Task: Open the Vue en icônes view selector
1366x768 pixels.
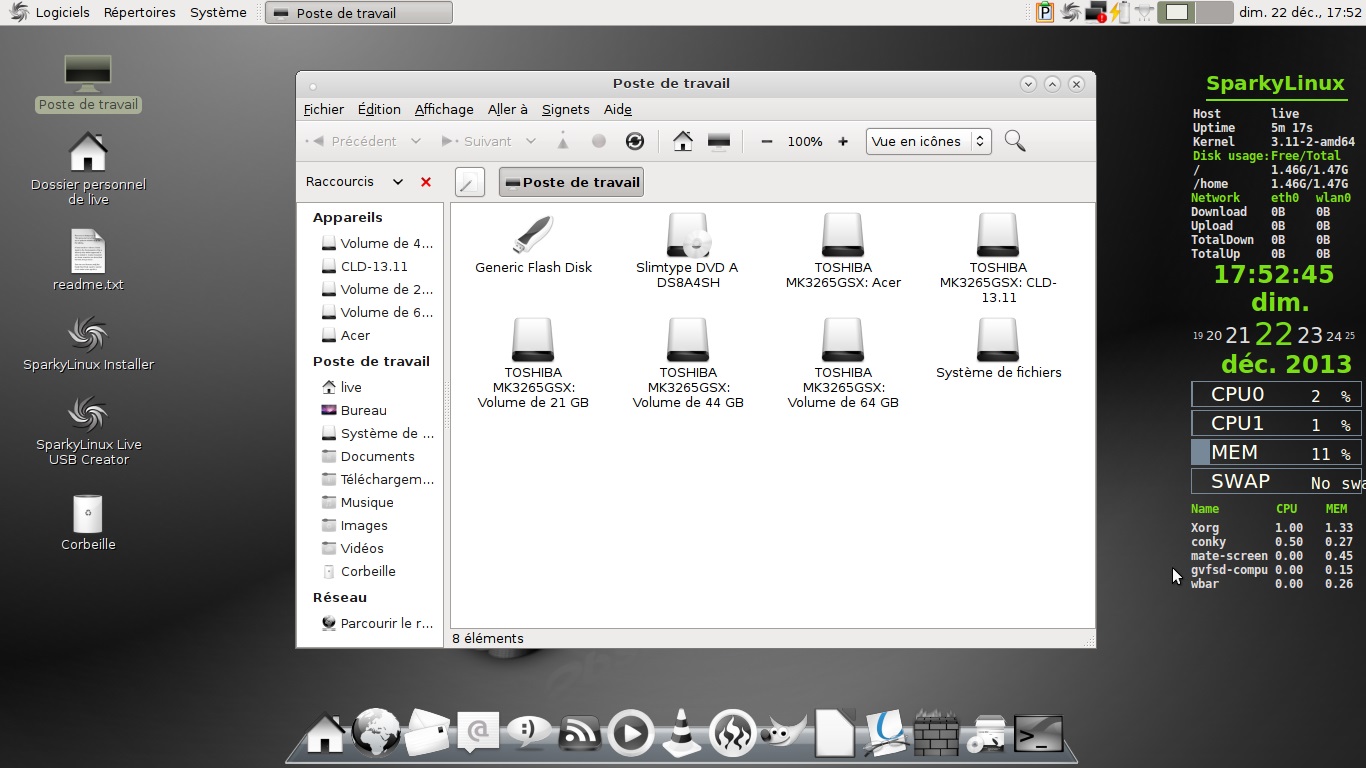Action: pos(929,141)
